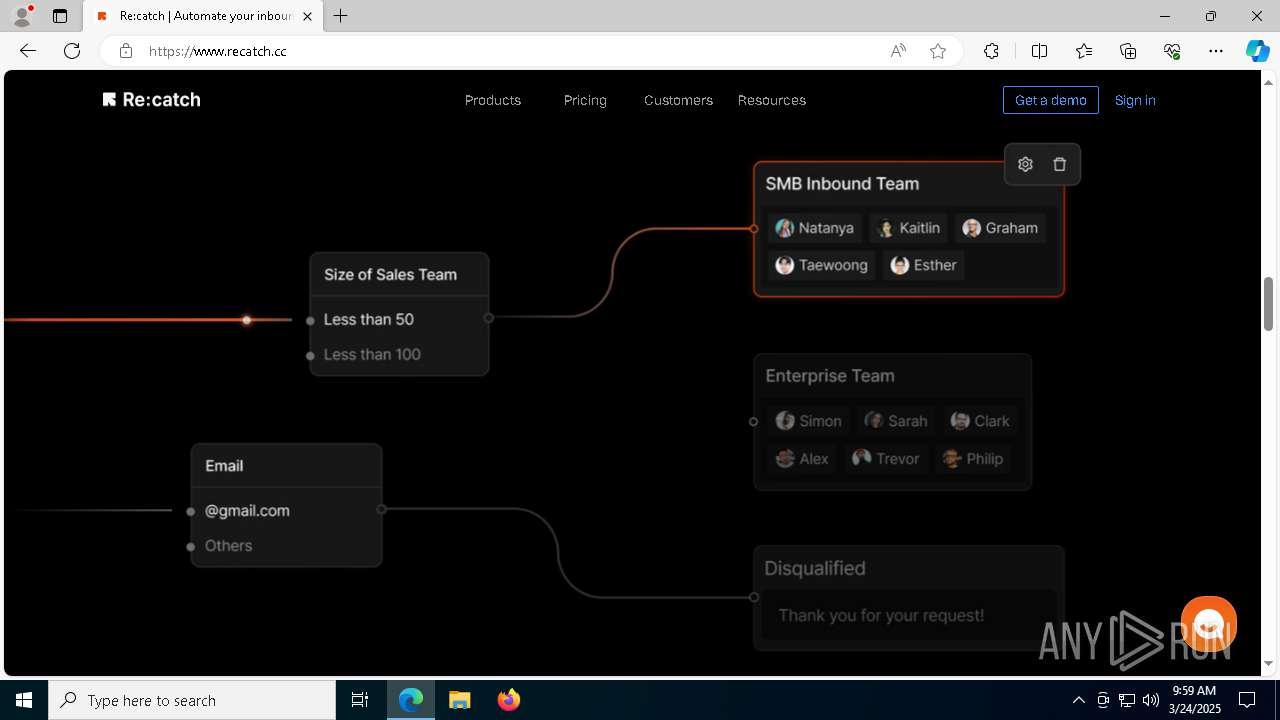Click the Sign in link

click(x=1135, y=100)
